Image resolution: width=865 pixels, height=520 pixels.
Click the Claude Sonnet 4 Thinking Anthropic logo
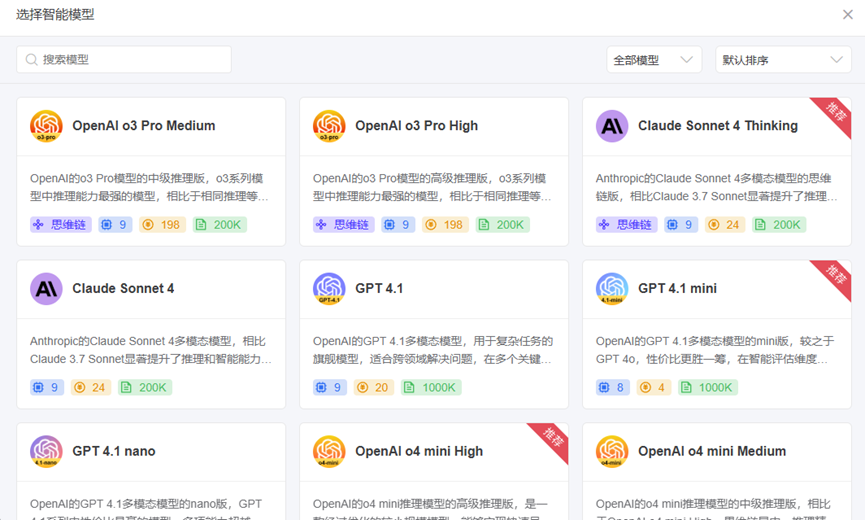(612, 126)
